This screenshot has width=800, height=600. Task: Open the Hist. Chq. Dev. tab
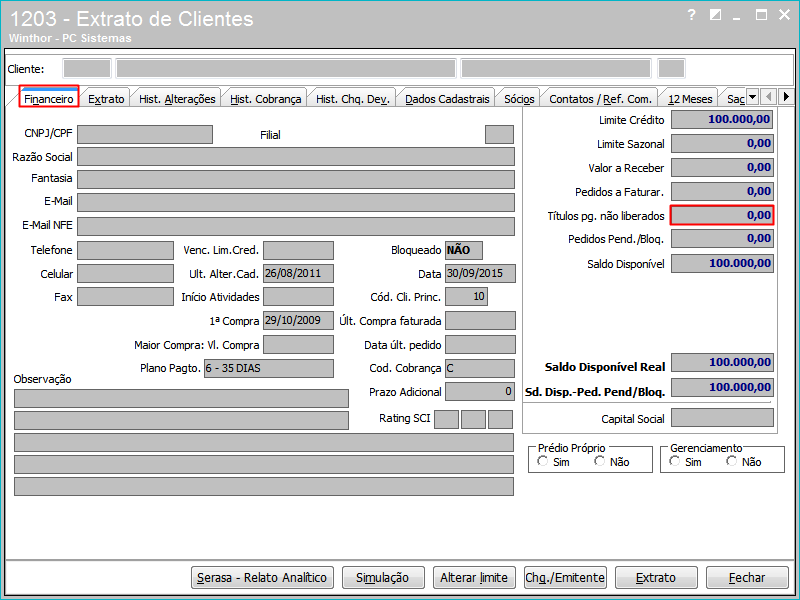tap(353, 98)
